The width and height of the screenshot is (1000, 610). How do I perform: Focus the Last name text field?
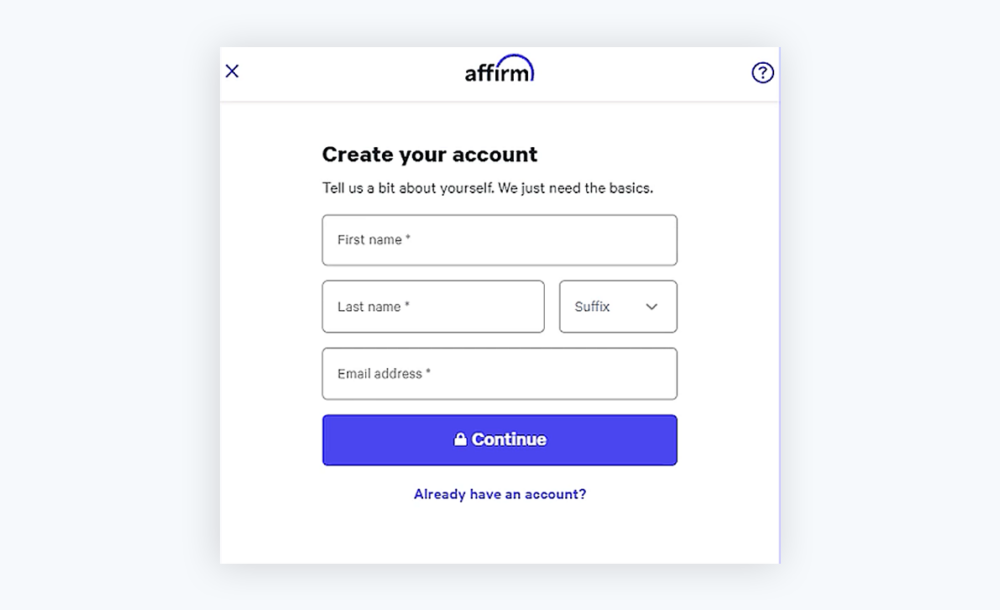coord(432,306)
